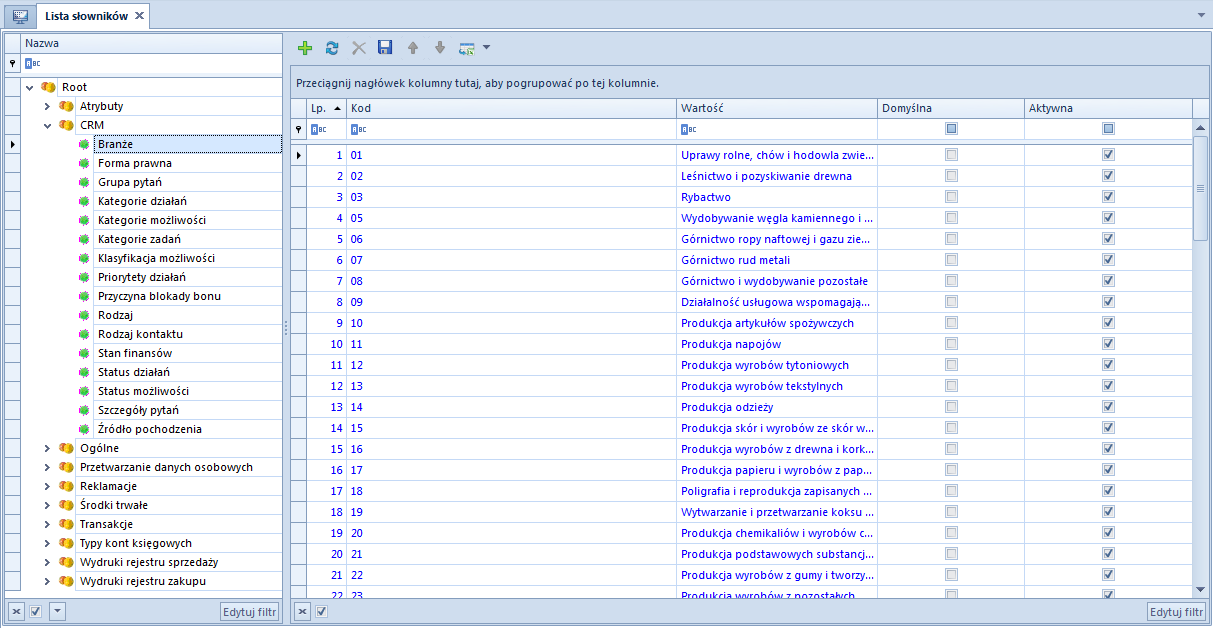Click the Save floppy disk icon
The height and width of the screenshot is (628, 1213).
pos(385,48)
